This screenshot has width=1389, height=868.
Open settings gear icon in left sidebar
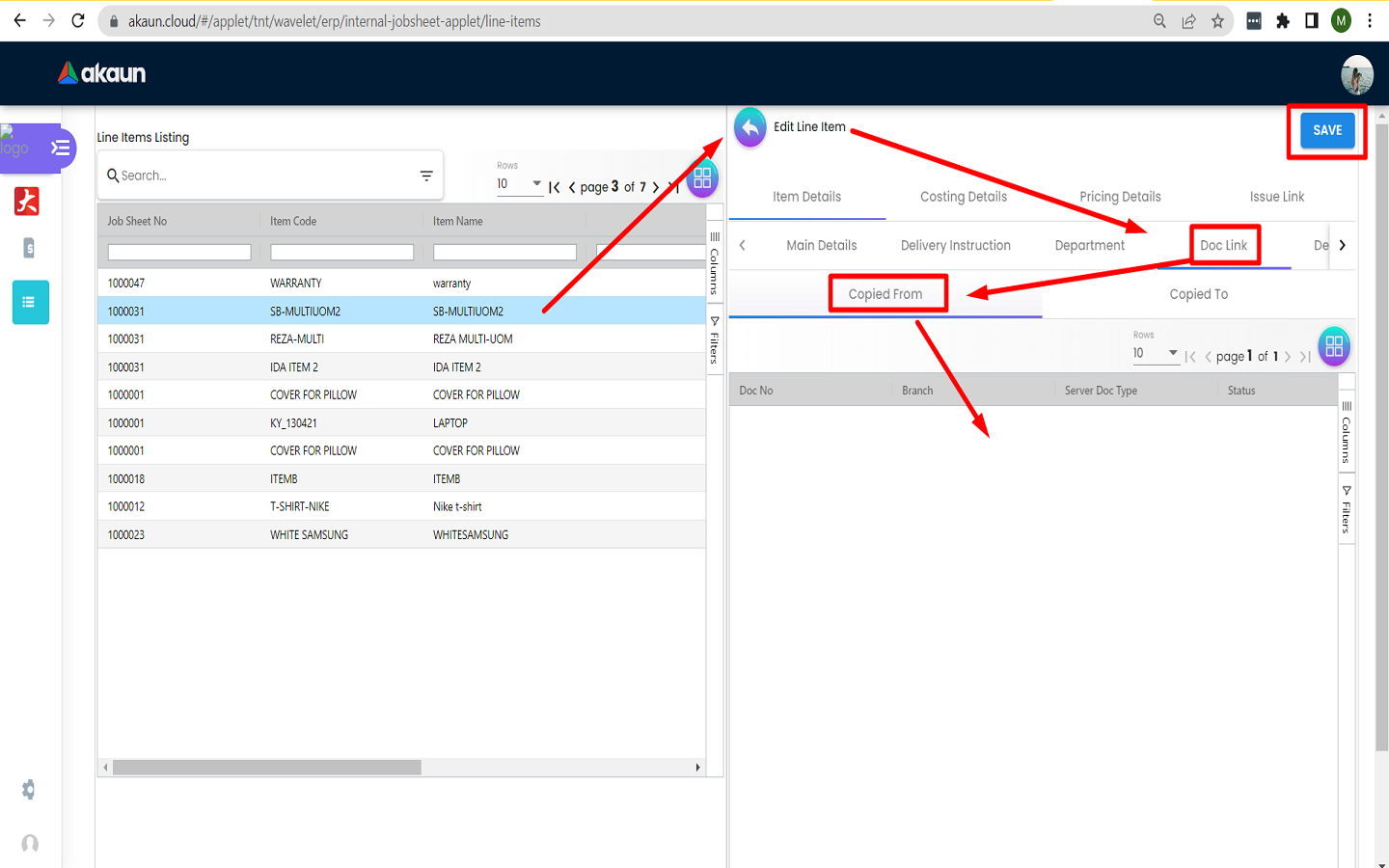click(29, 790)
